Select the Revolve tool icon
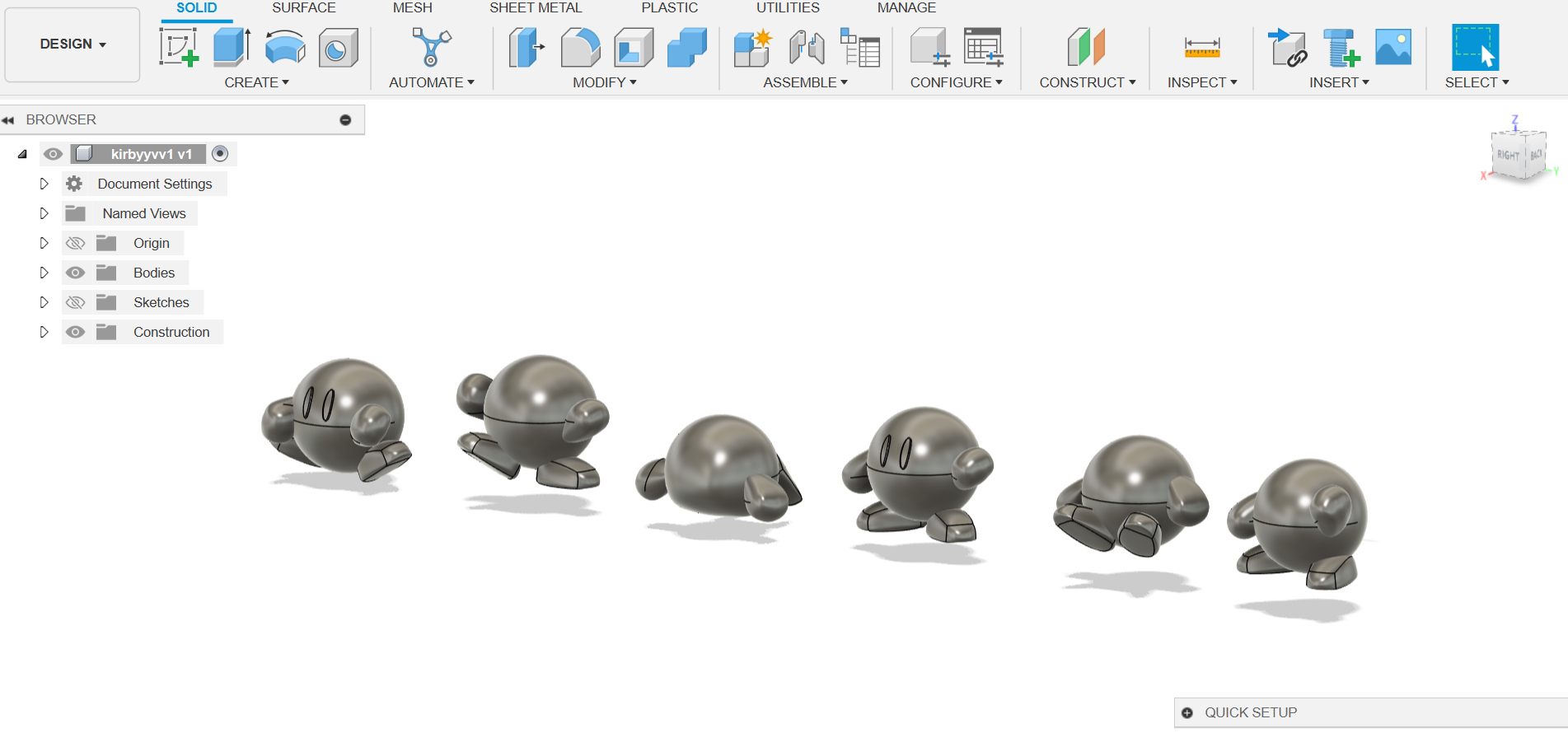Viewport: 1568px width, 756px height. click(x=285, y=47)
